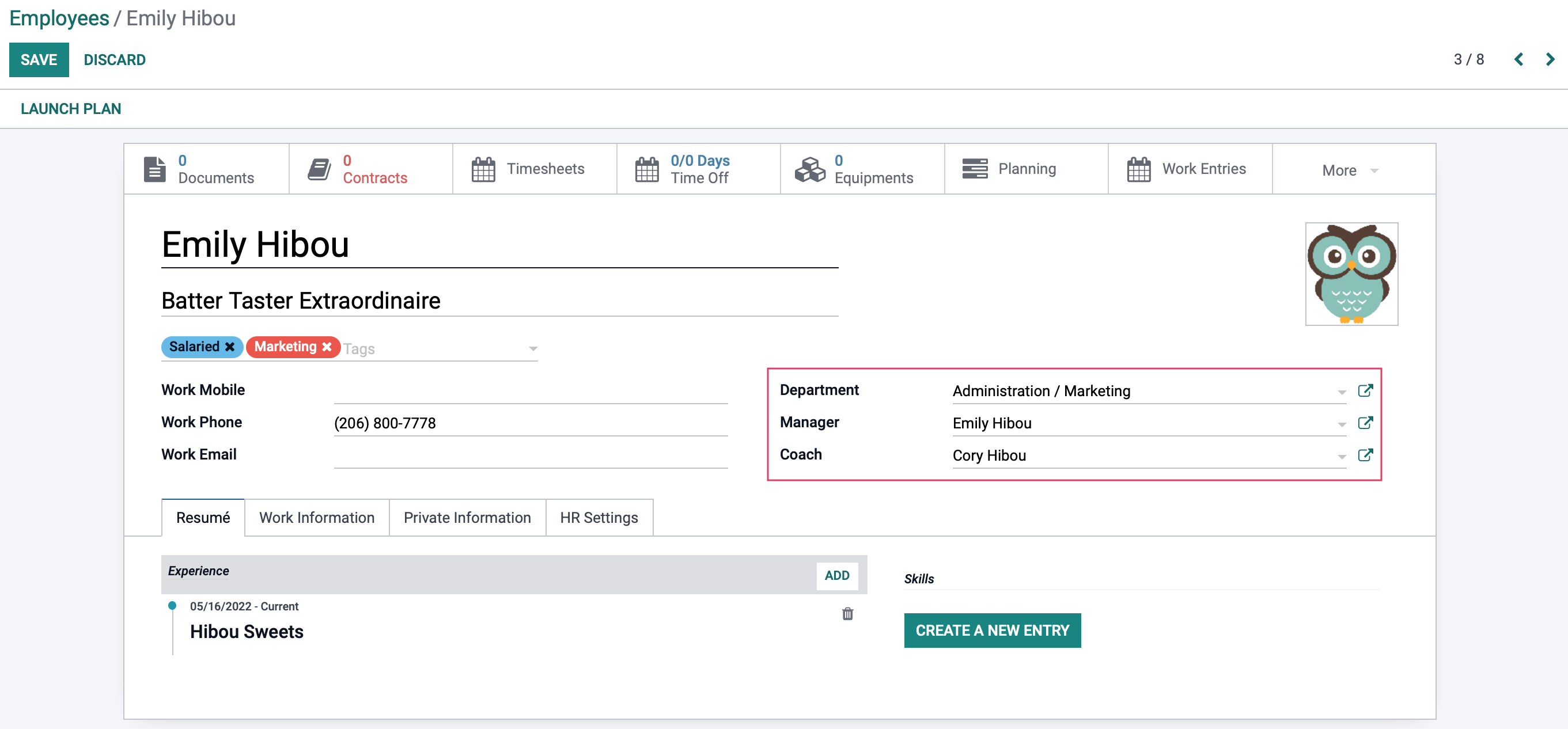Click the Launch Plan button

pyautogui.click(x=71, y=109)
